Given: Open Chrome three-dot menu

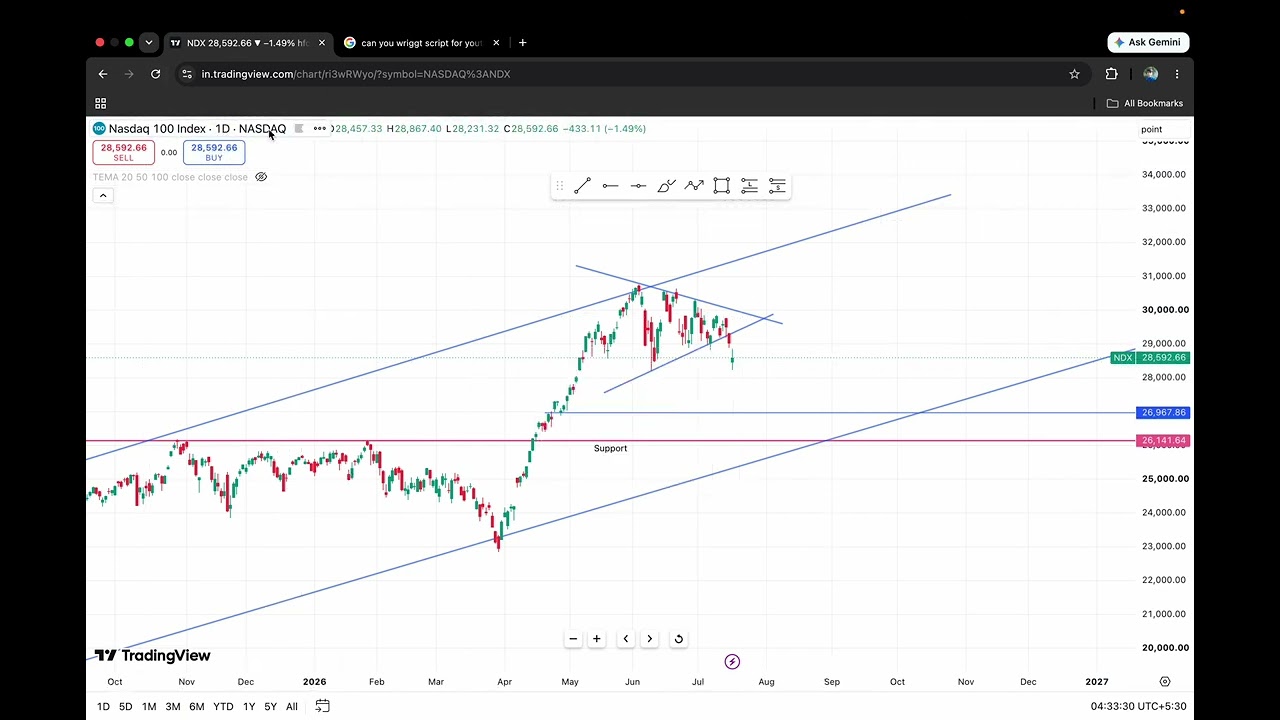Looking at the screenshot, I should 1177,74.
